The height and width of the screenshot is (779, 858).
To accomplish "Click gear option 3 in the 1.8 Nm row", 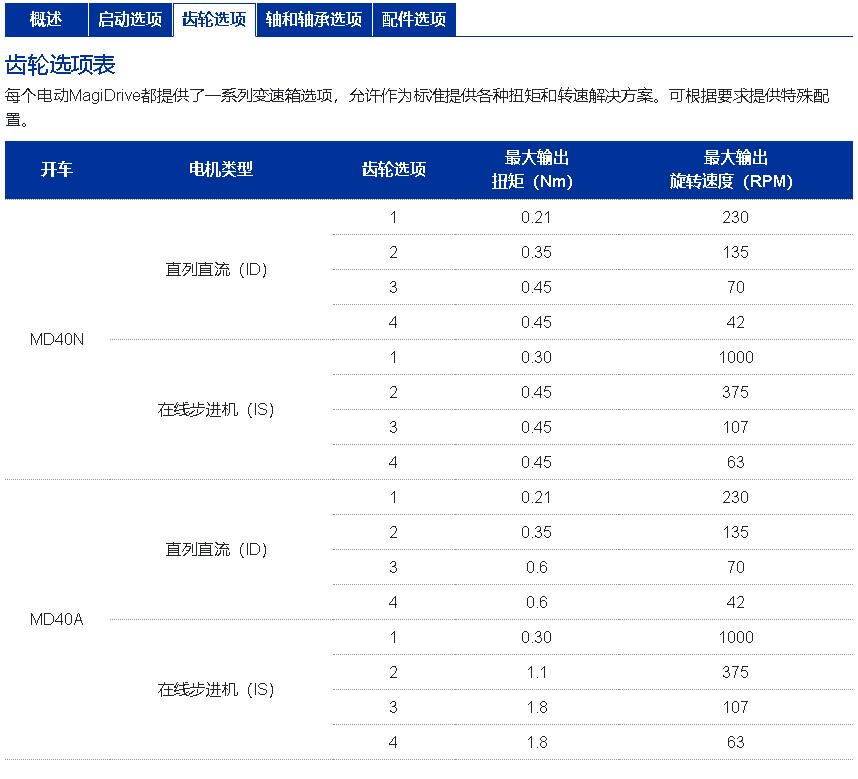I will (393, 707).
